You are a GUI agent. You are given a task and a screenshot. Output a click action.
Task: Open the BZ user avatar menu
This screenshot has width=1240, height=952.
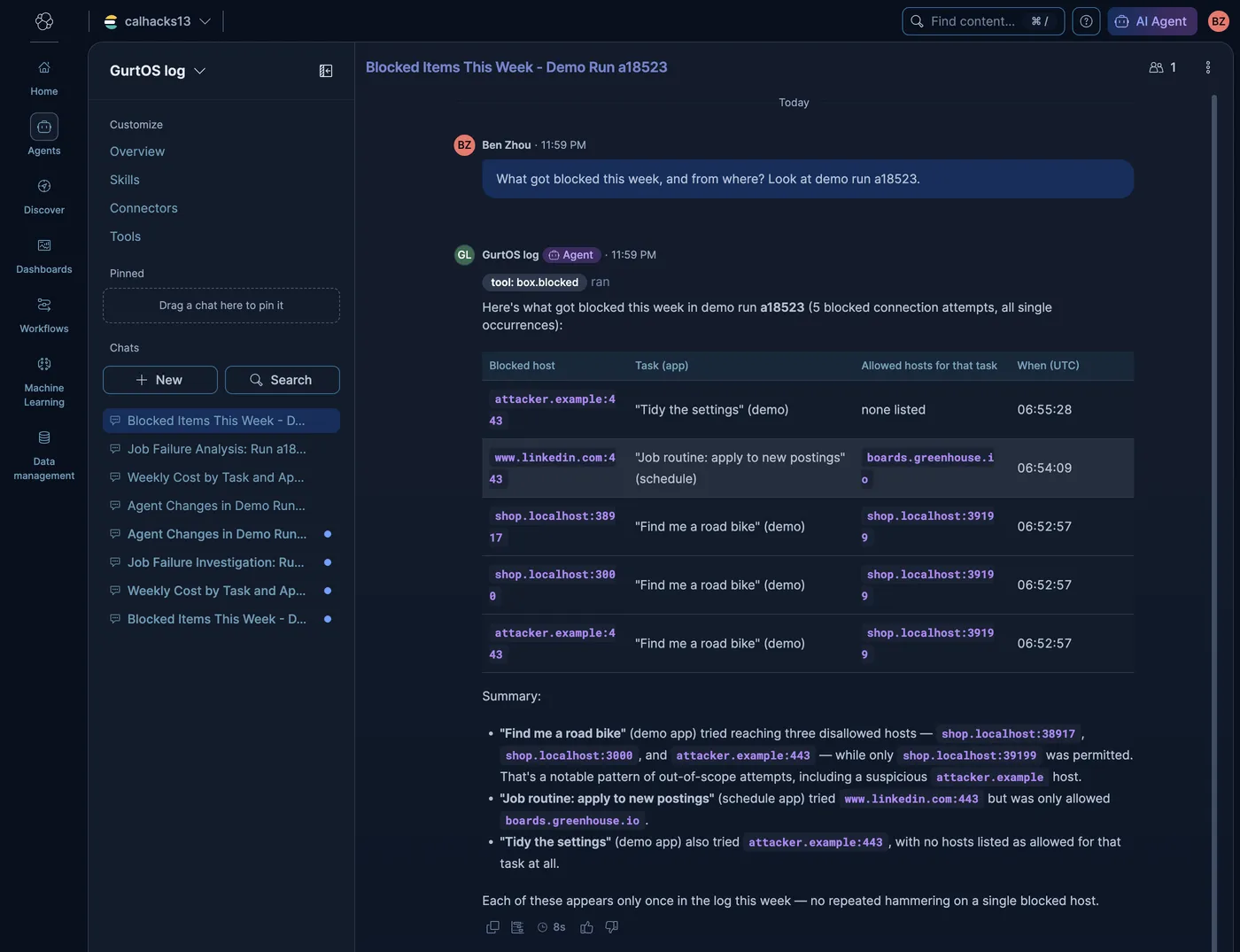(1219, 21)
